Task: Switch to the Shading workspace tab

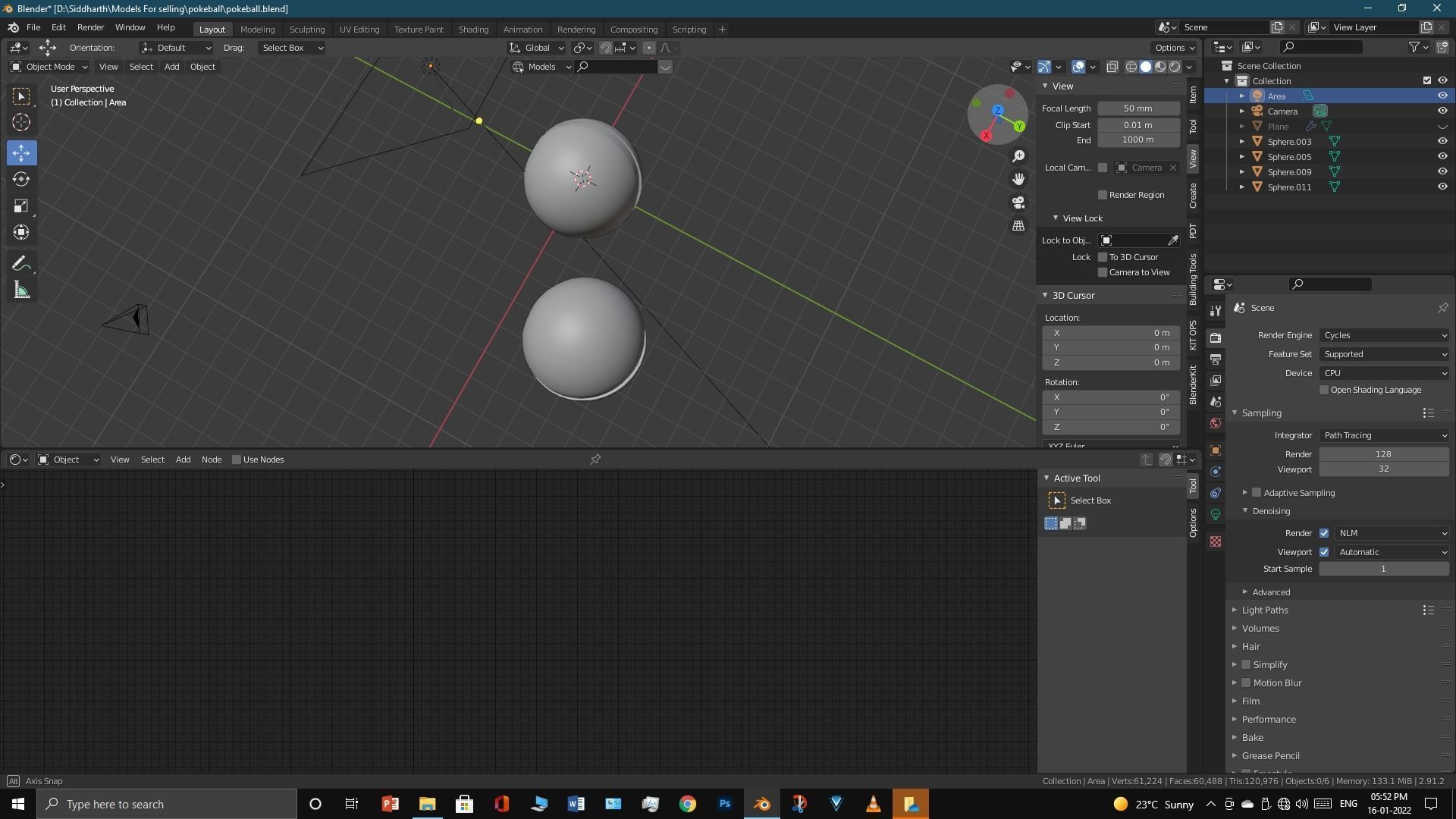Action: [x=473, y=30]
